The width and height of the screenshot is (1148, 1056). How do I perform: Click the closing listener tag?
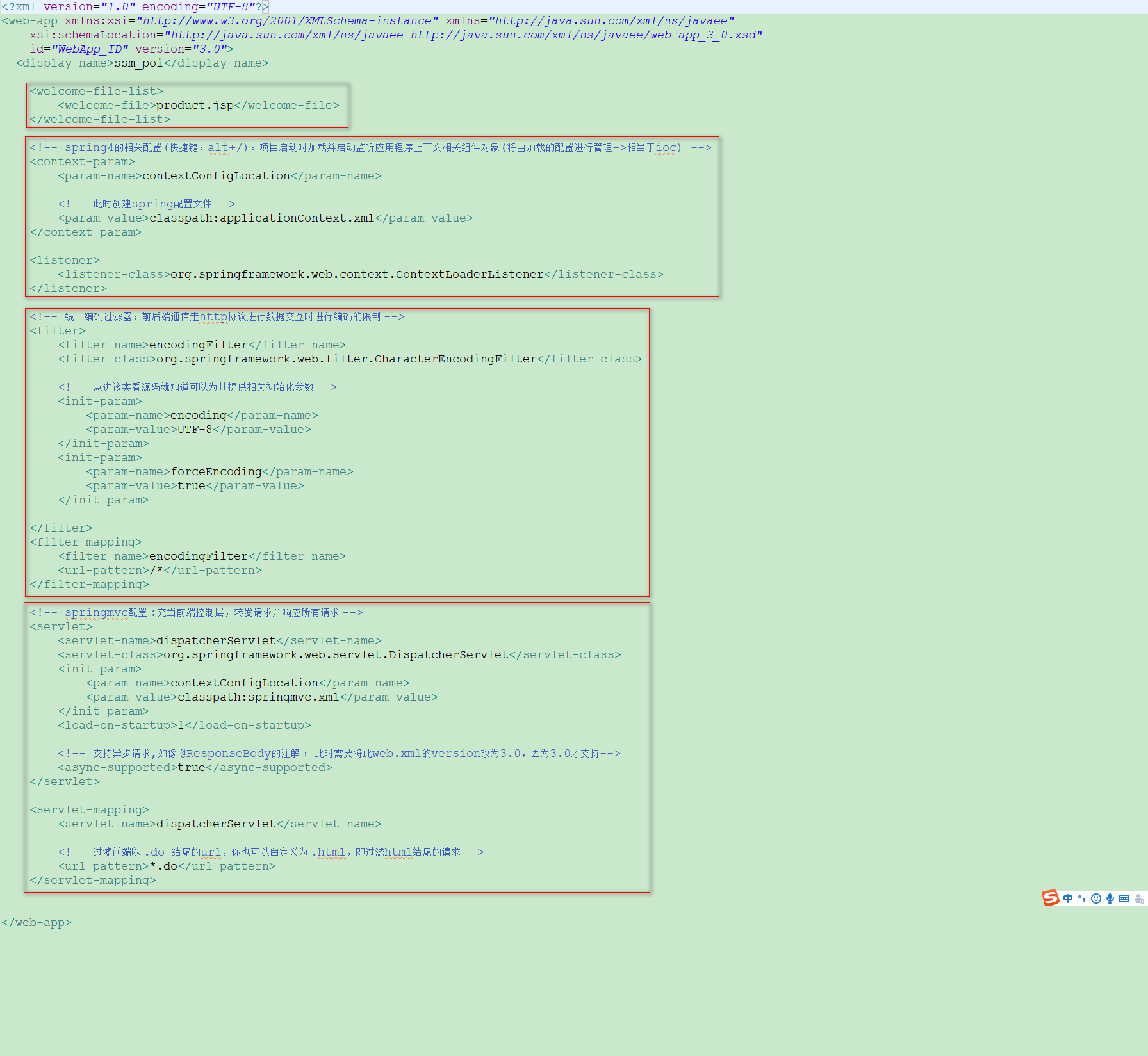coord(68,289)
